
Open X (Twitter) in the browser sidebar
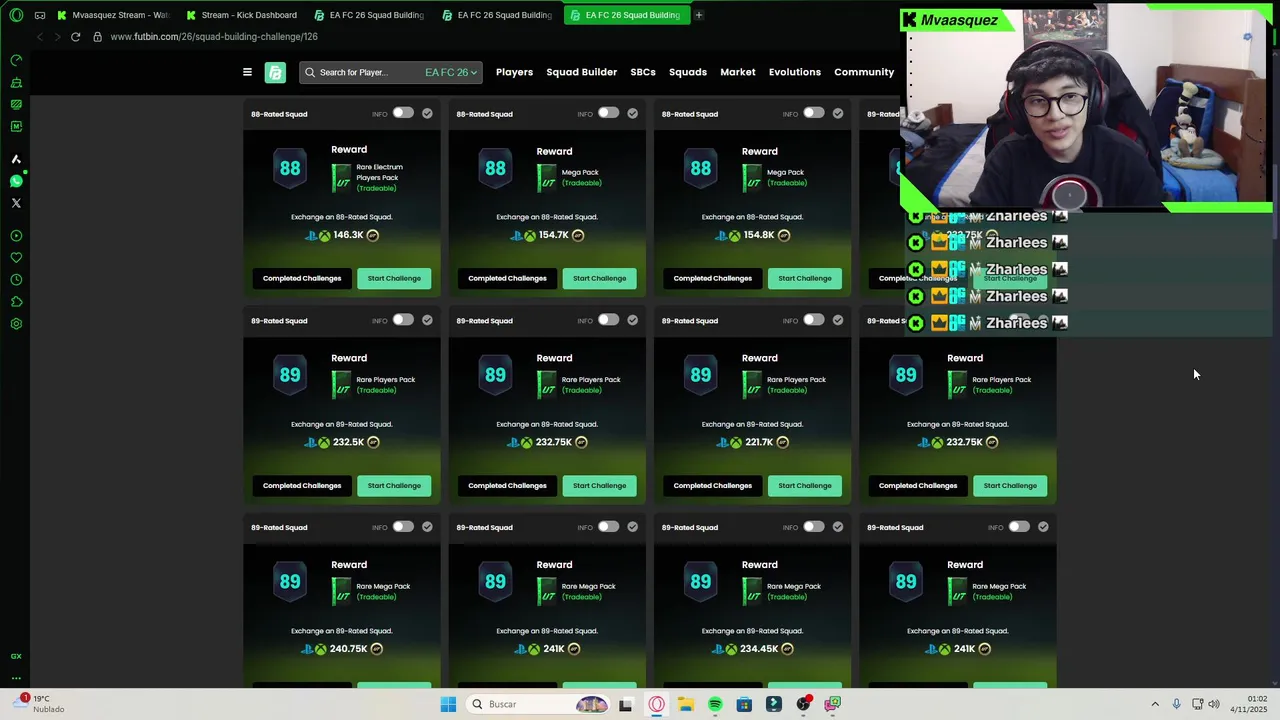pyautogui.click(x=16, y=203)
